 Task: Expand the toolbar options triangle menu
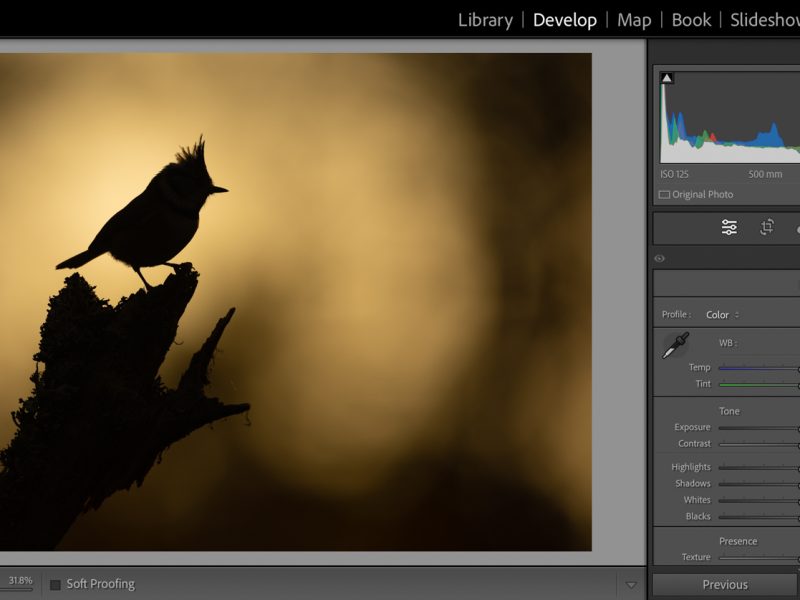[x=630, y=585]
